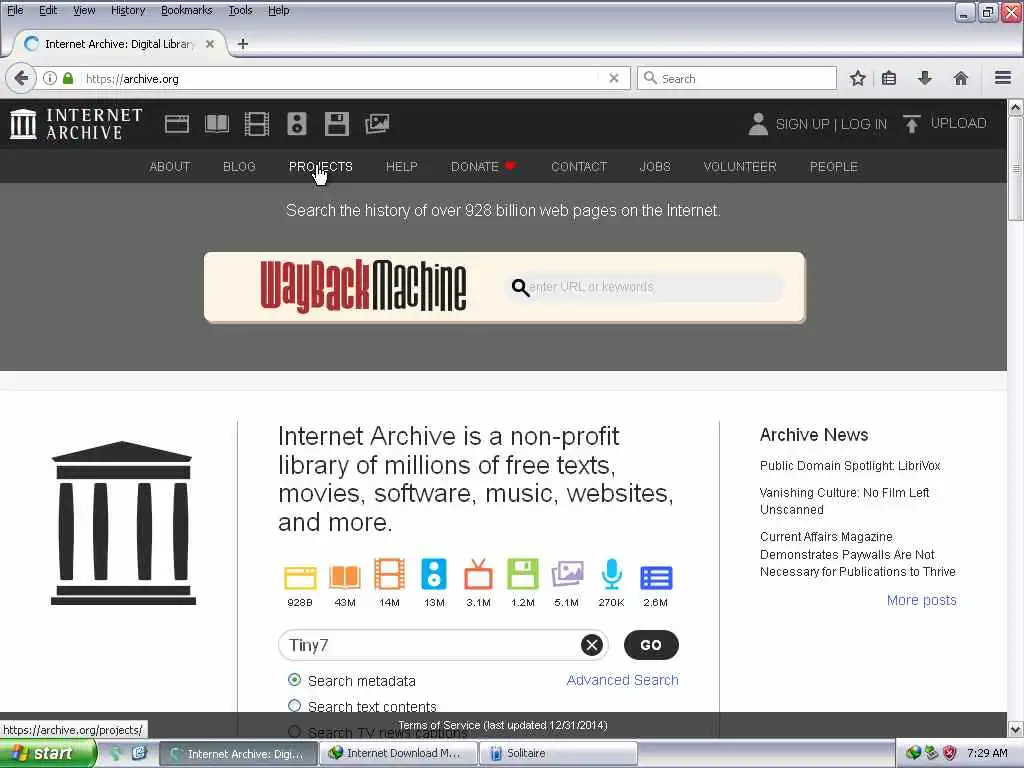Image resolution: width=1024 pixels, height=768 pixels.
Task: Open the View menu
Action: [x=84, y=10]
